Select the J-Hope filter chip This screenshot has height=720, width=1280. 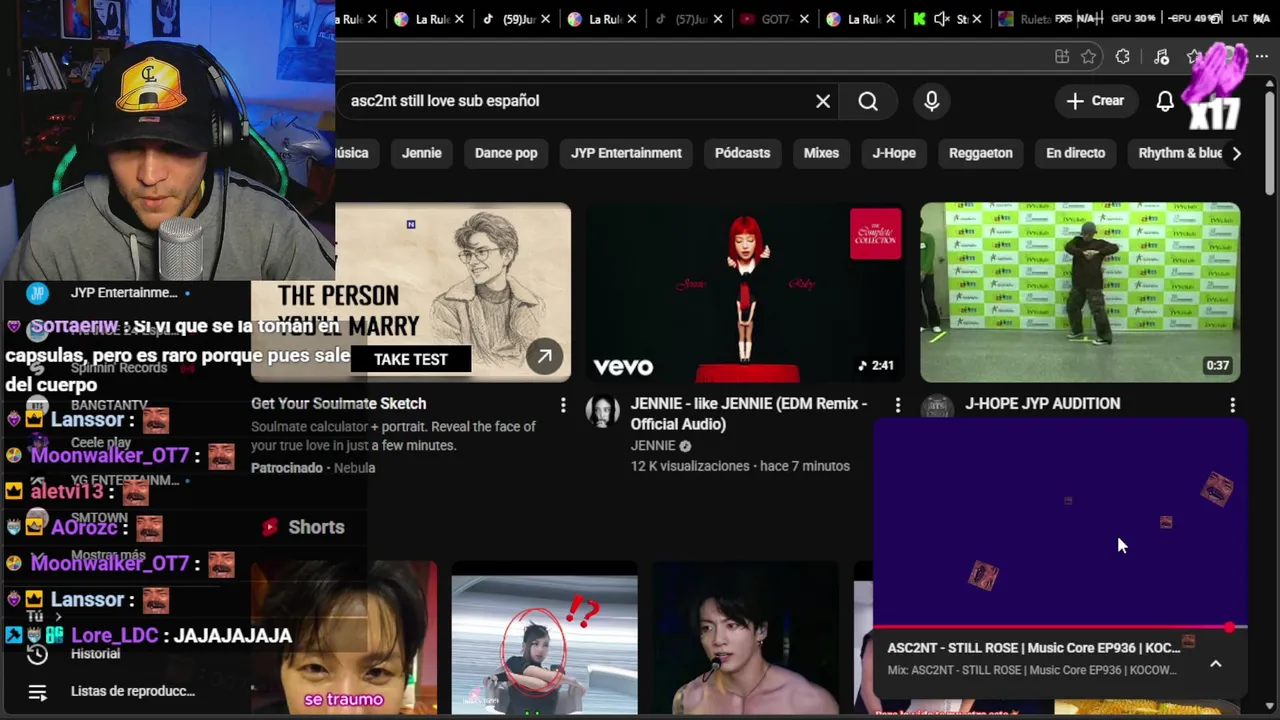[x=894, y=153]
